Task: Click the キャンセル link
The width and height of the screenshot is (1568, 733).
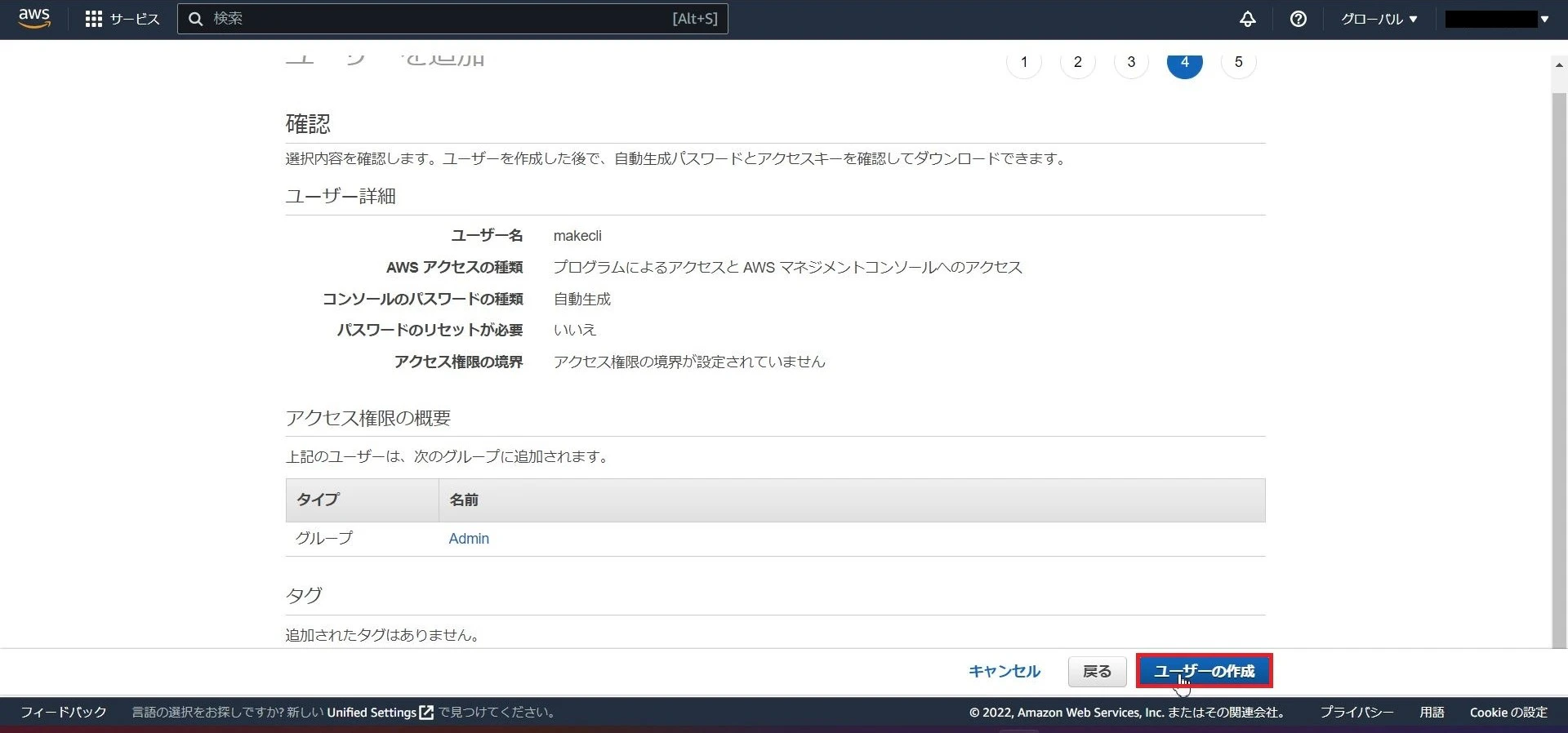Action: (1004, 671)
